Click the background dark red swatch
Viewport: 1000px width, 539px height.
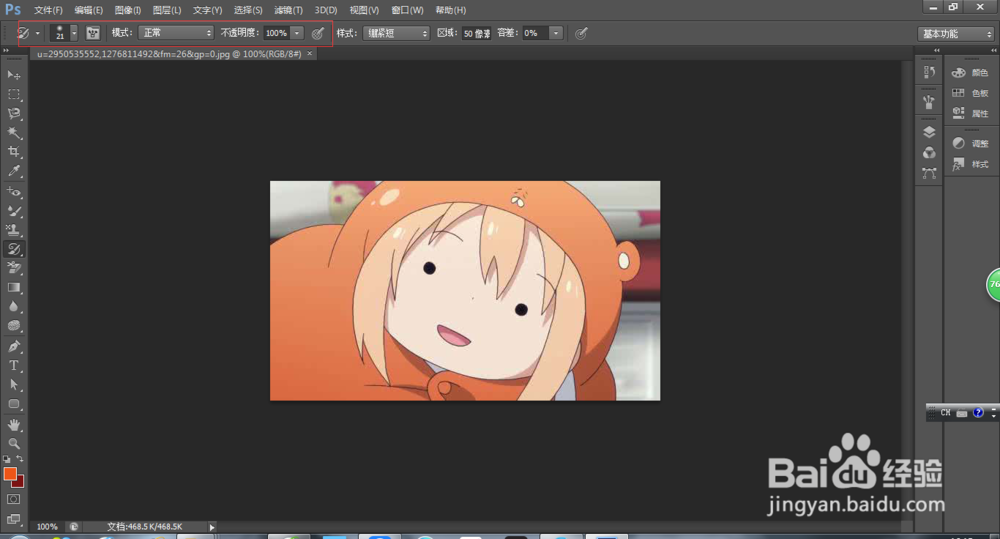point(19,483)
